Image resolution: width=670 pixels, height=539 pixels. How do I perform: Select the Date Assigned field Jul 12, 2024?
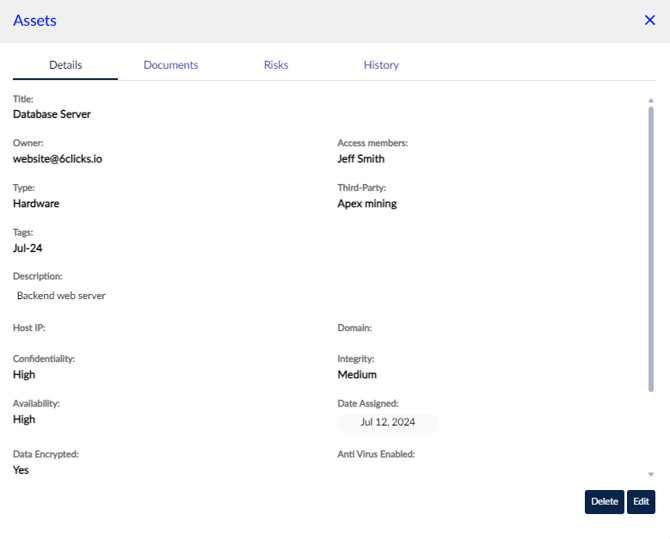click(387, 423)
